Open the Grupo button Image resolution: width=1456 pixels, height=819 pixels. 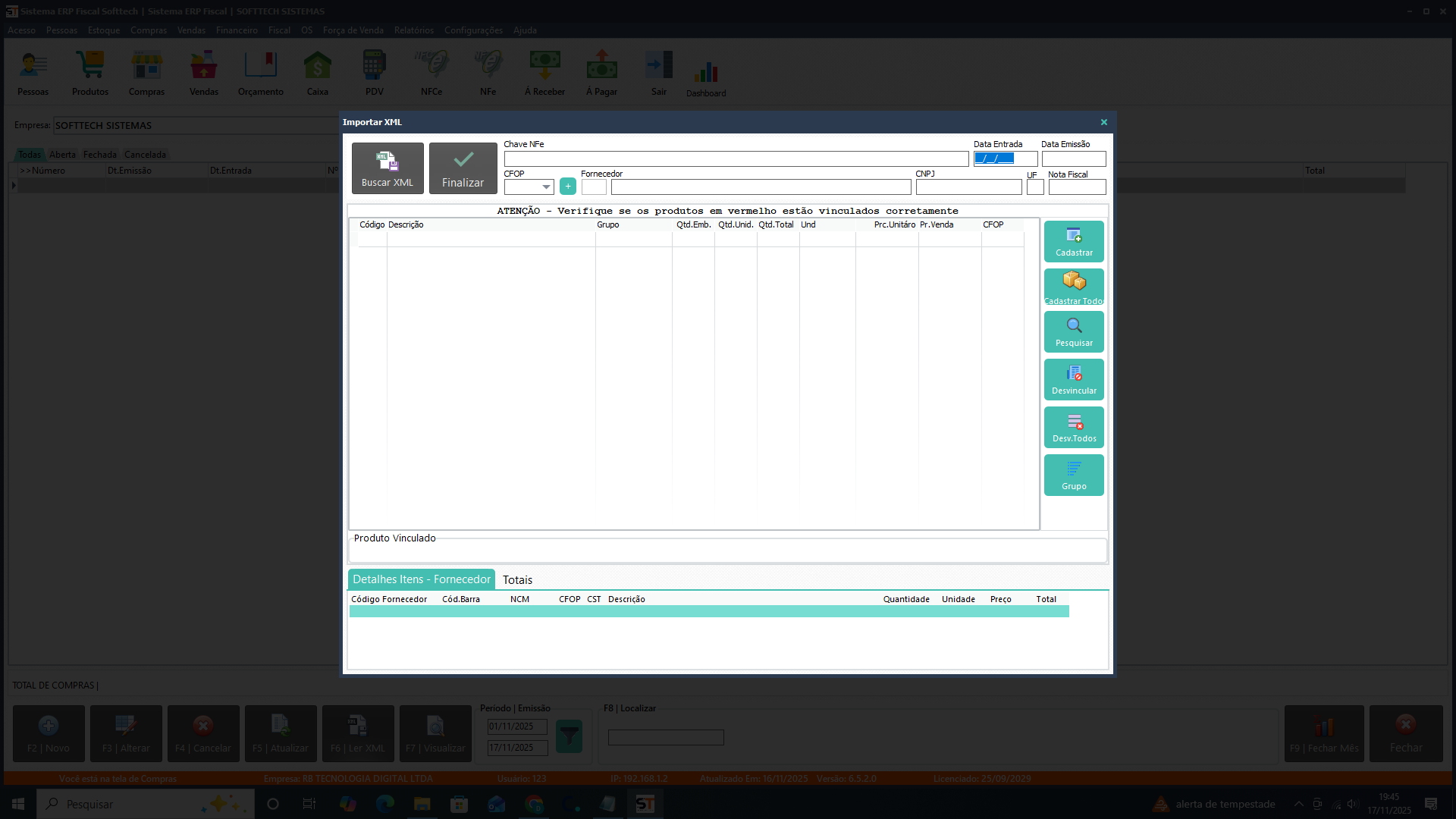1074,475
